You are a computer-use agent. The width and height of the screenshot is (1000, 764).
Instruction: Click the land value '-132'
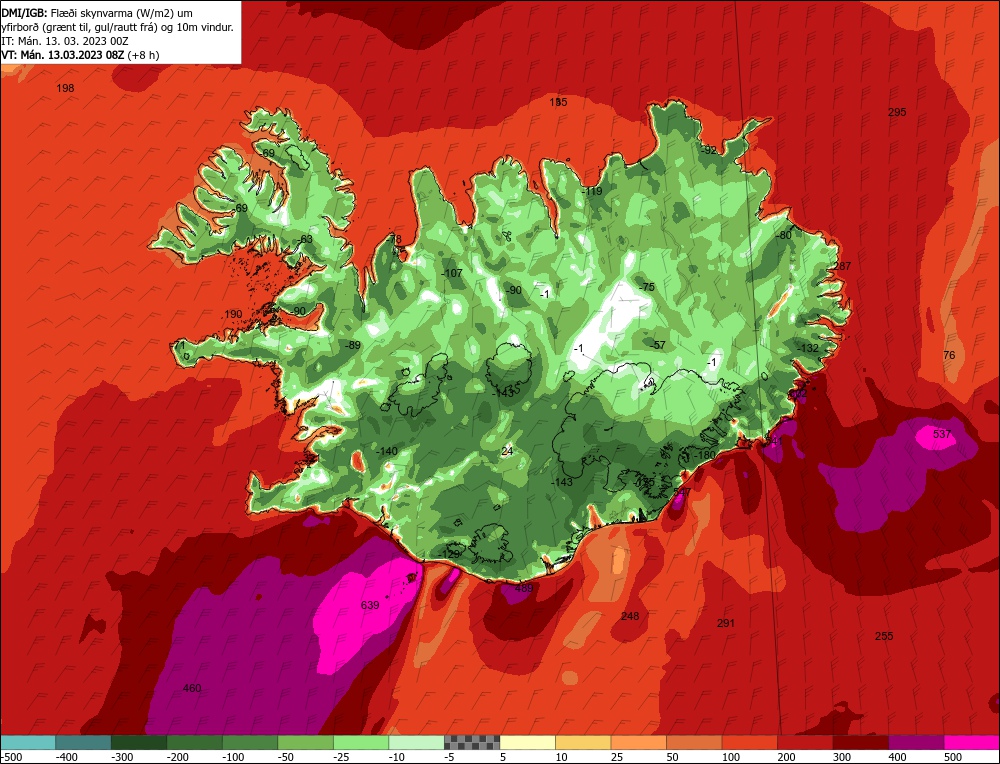pos(808,348)
